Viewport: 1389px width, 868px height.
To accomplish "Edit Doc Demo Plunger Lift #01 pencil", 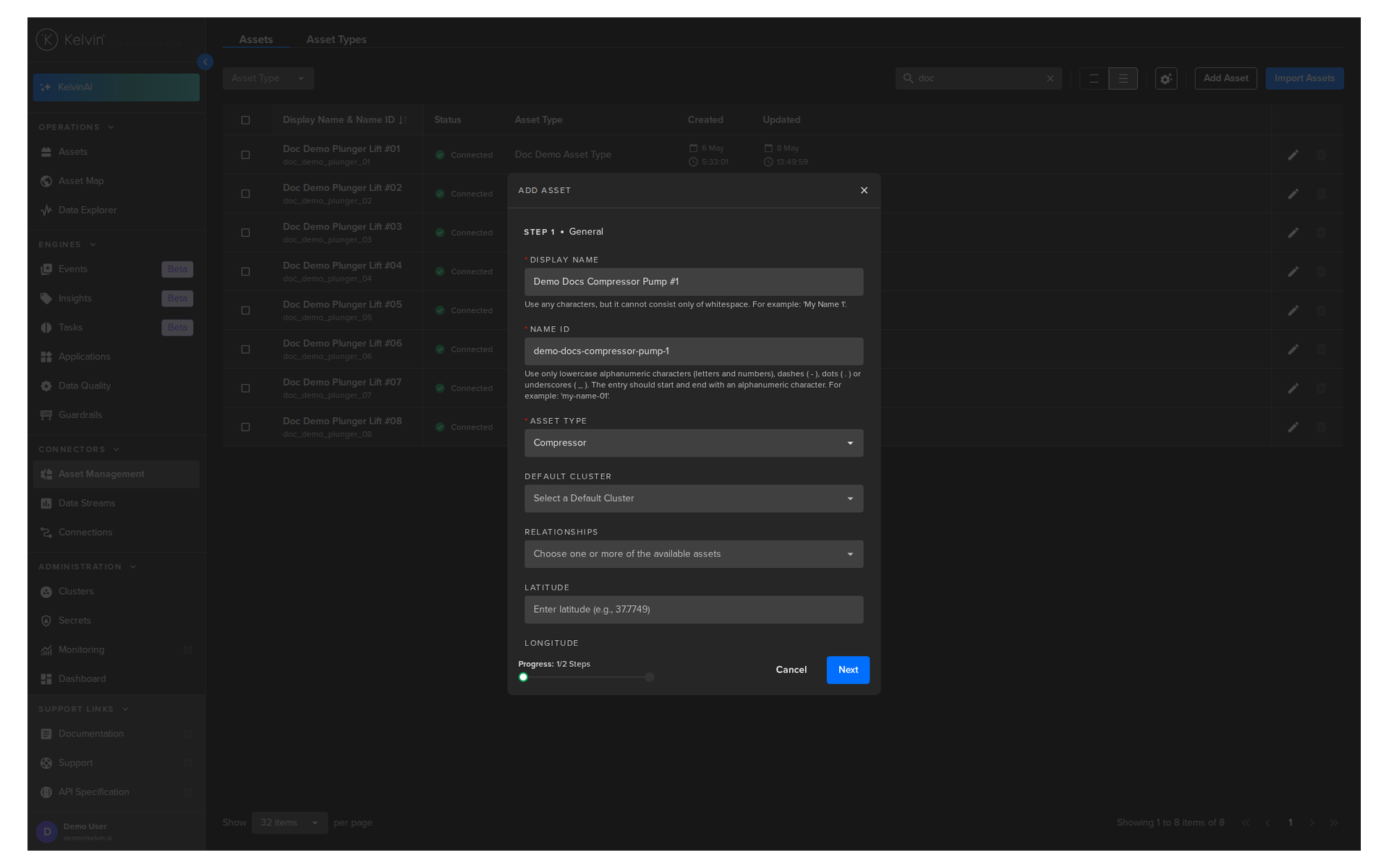I will [1294, 155].
